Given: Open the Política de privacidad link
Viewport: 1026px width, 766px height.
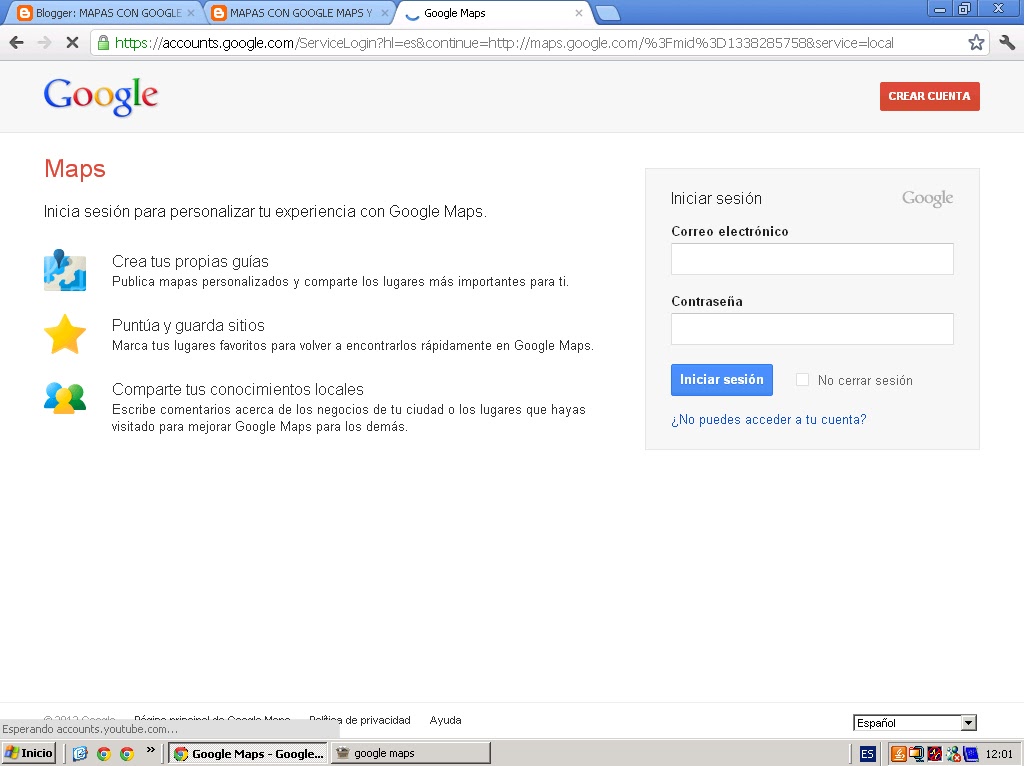Looking at the screenshot, I should pyautogui.click(x=360, y=720).
